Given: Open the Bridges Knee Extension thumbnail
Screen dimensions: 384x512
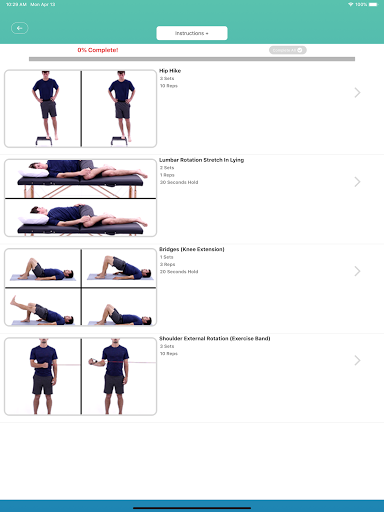Looking at the screenshot, I should (x=80, y=287).
